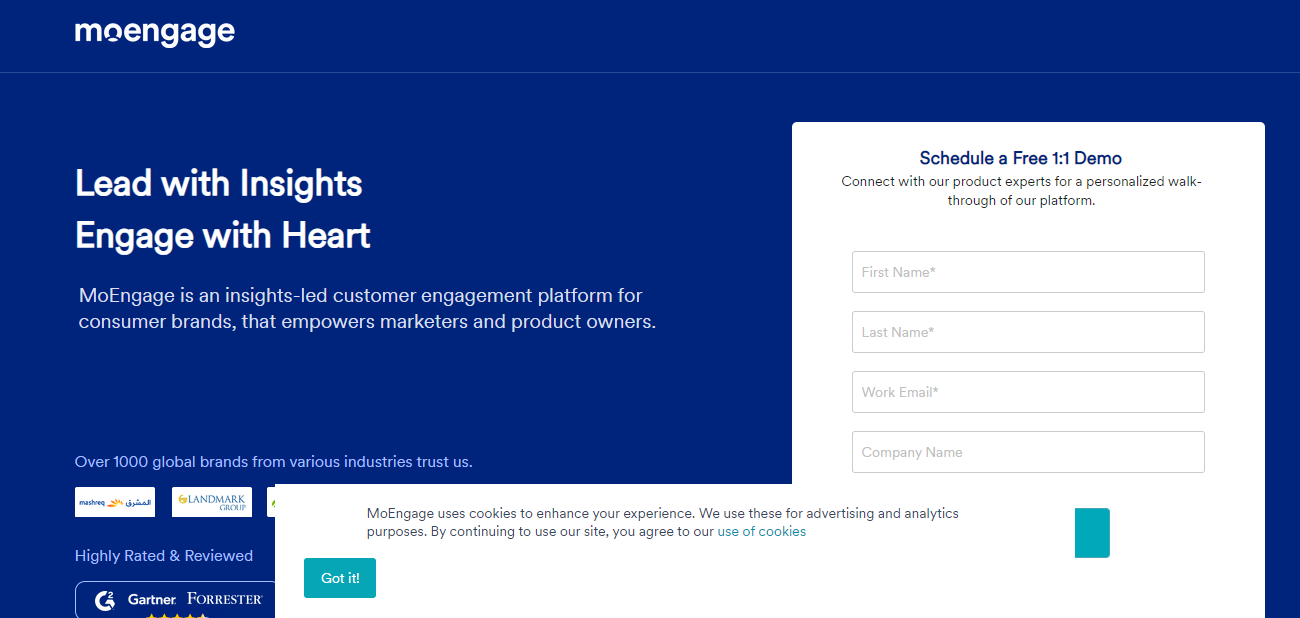
Task: Click the teal submit button on form
Action: click(1092, 533)
